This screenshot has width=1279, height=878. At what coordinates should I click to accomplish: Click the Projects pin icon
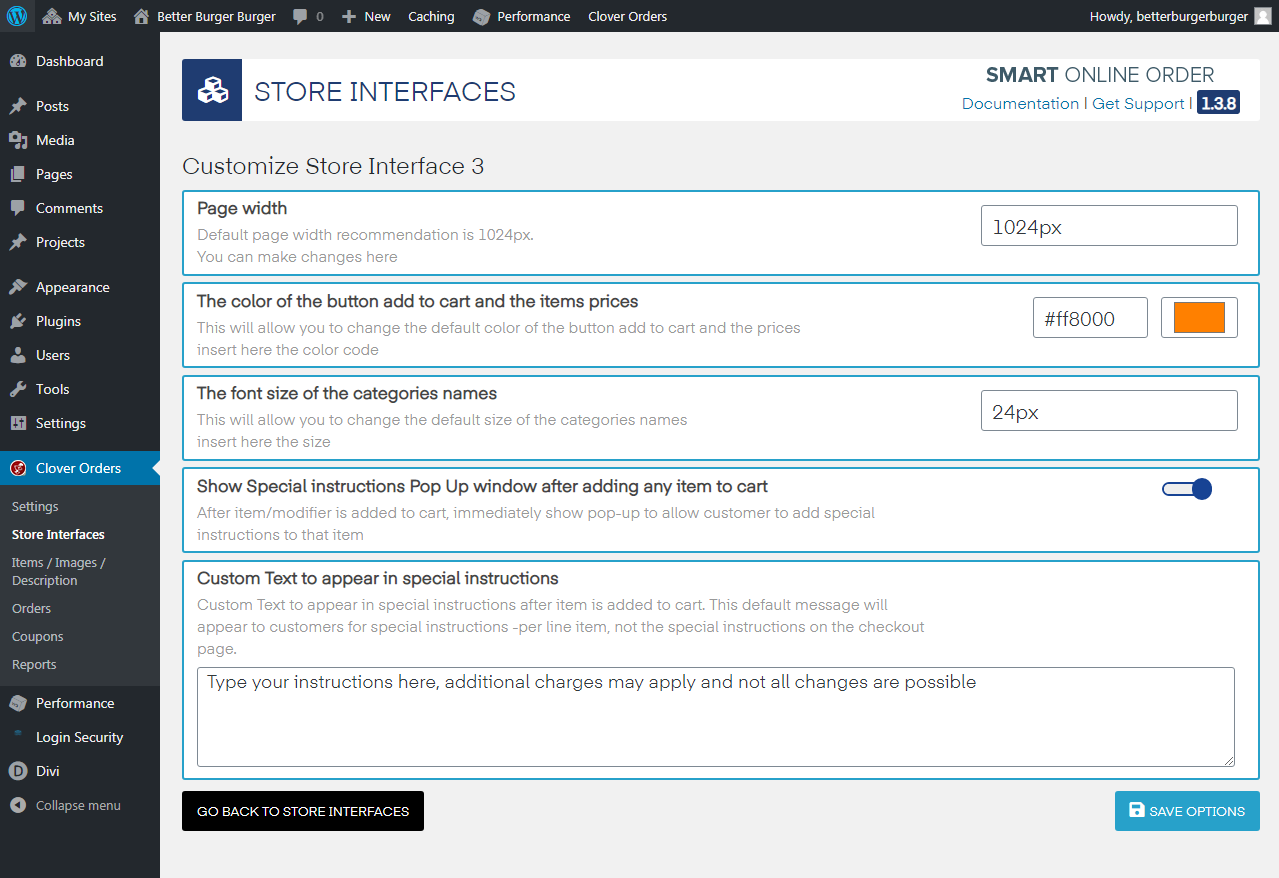[18, 242]
